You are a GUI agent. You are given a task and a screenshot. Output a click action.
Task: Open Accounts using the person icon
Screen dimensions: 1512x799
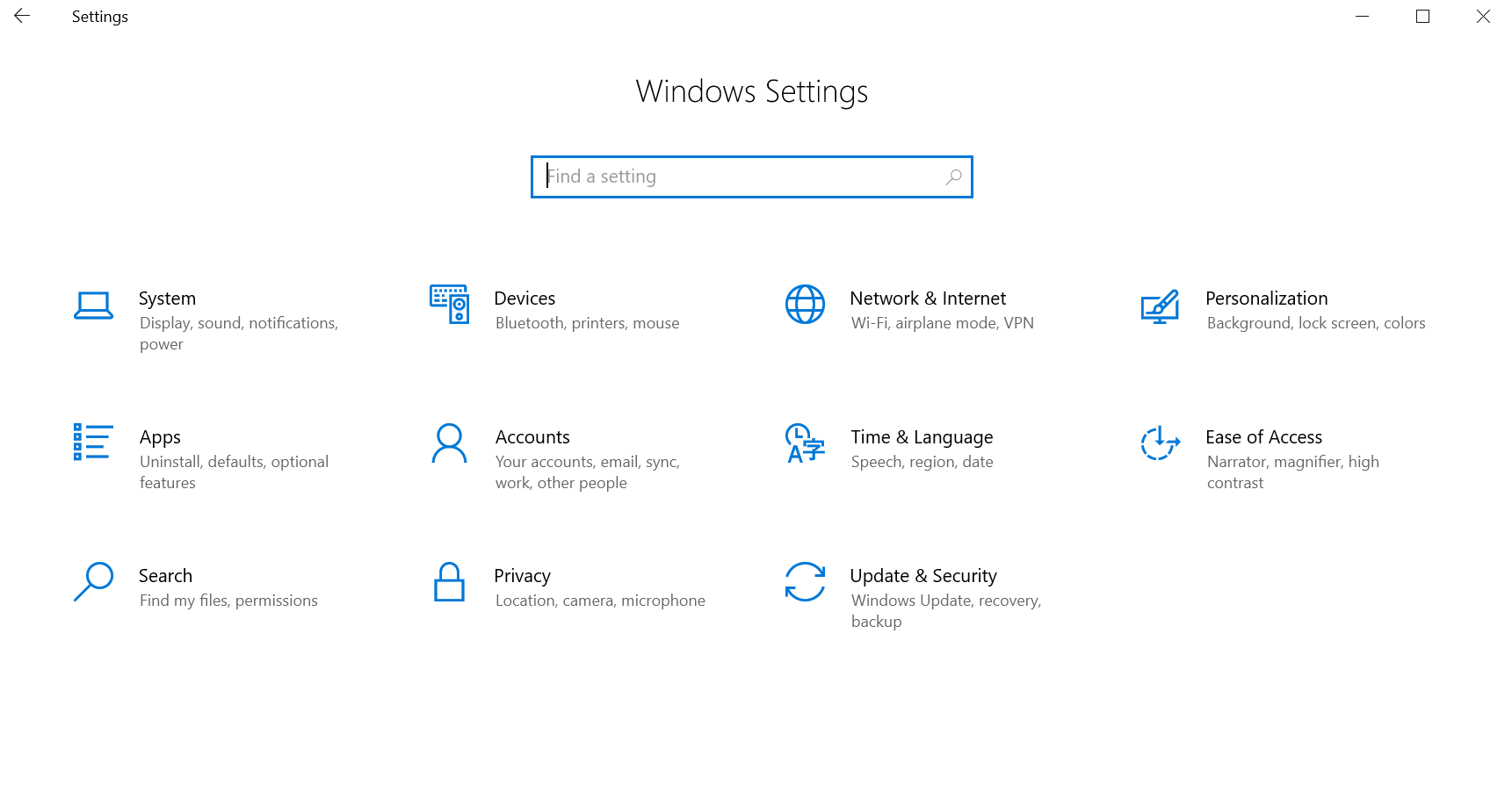449,443
